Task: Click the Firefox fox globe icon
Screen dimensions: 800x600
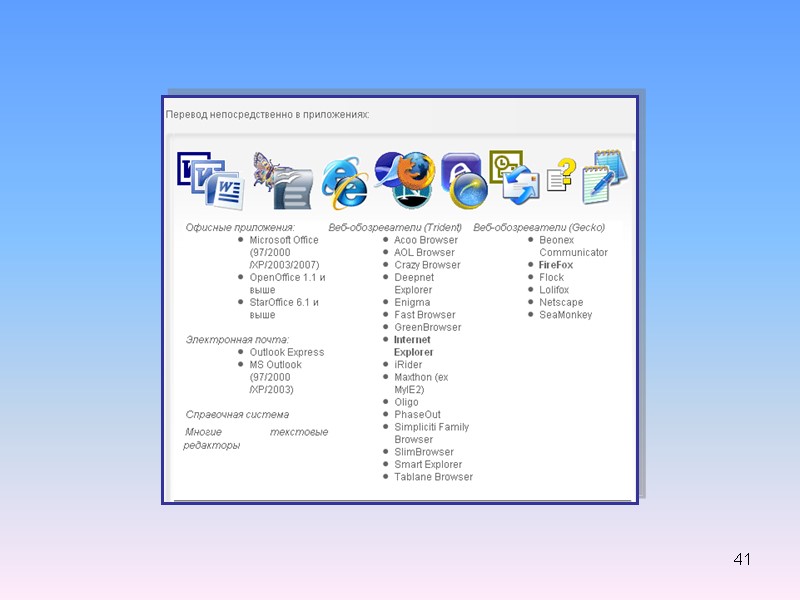Action: click(414, 169)
